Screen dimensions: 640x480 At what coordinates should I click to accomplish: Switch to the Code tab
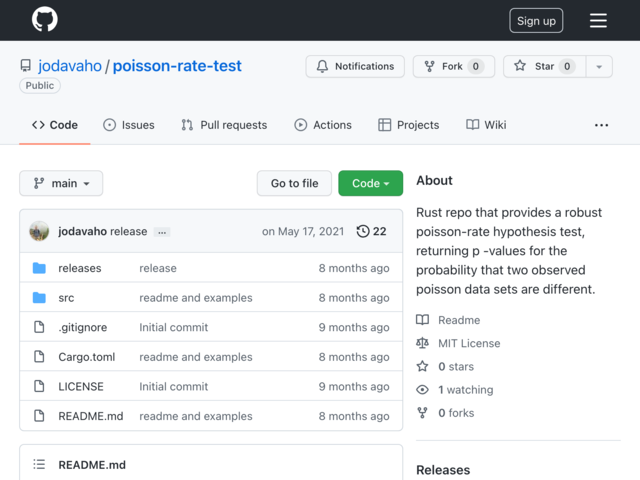click(x=55, y=125)
